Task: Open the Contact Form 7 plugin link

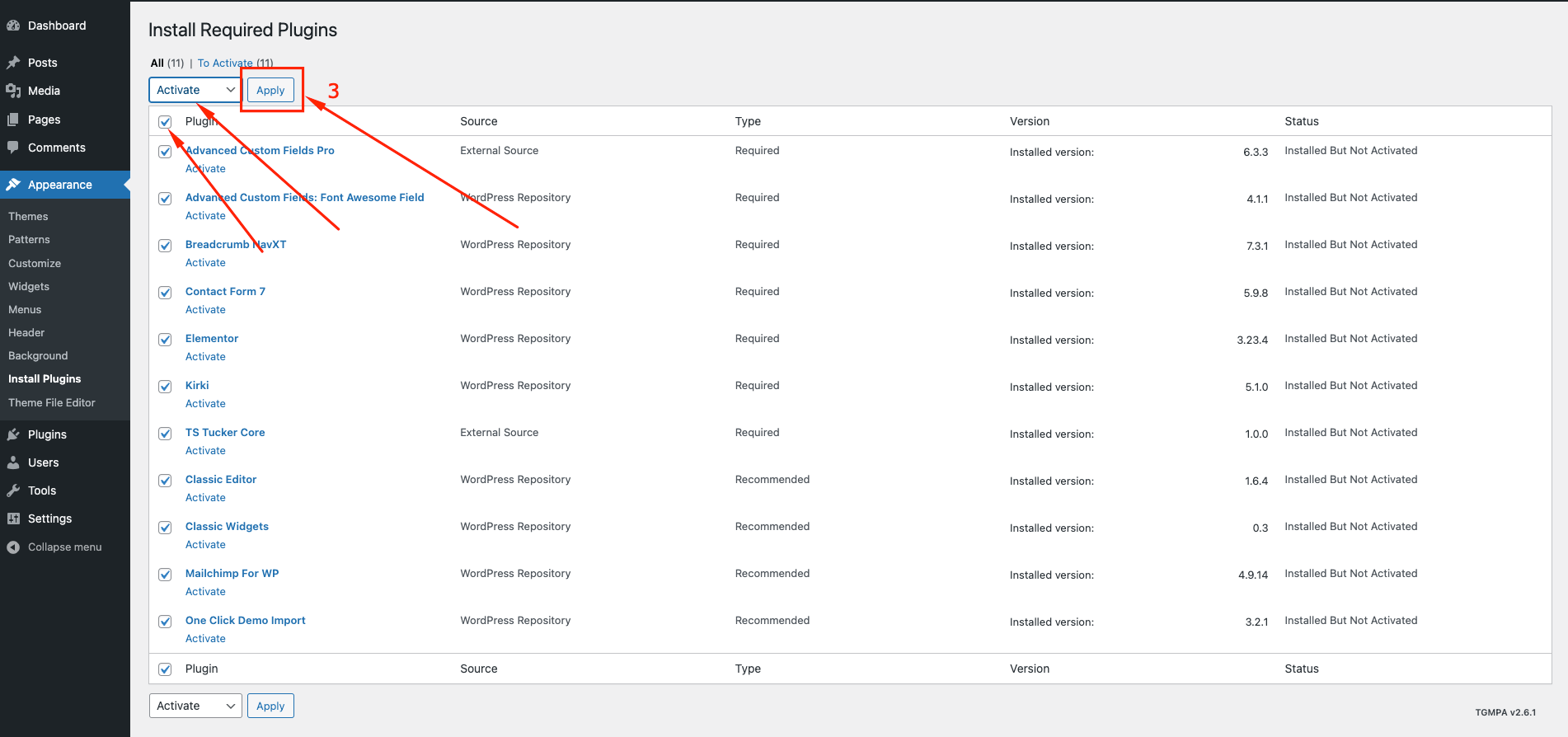Action: tap(225, 291)
